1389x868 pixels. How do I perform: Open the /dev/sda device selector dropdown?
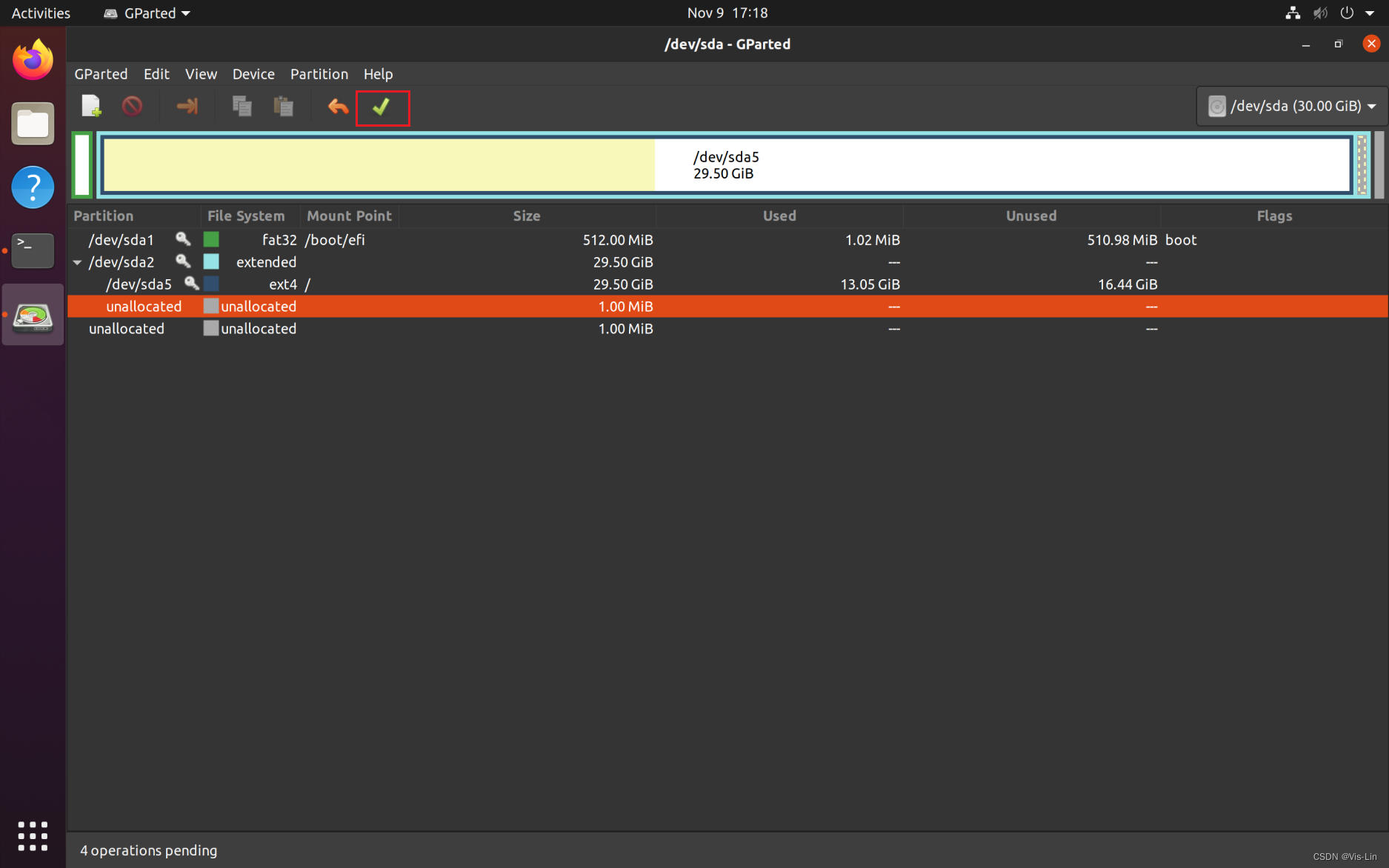point(1291,106)
